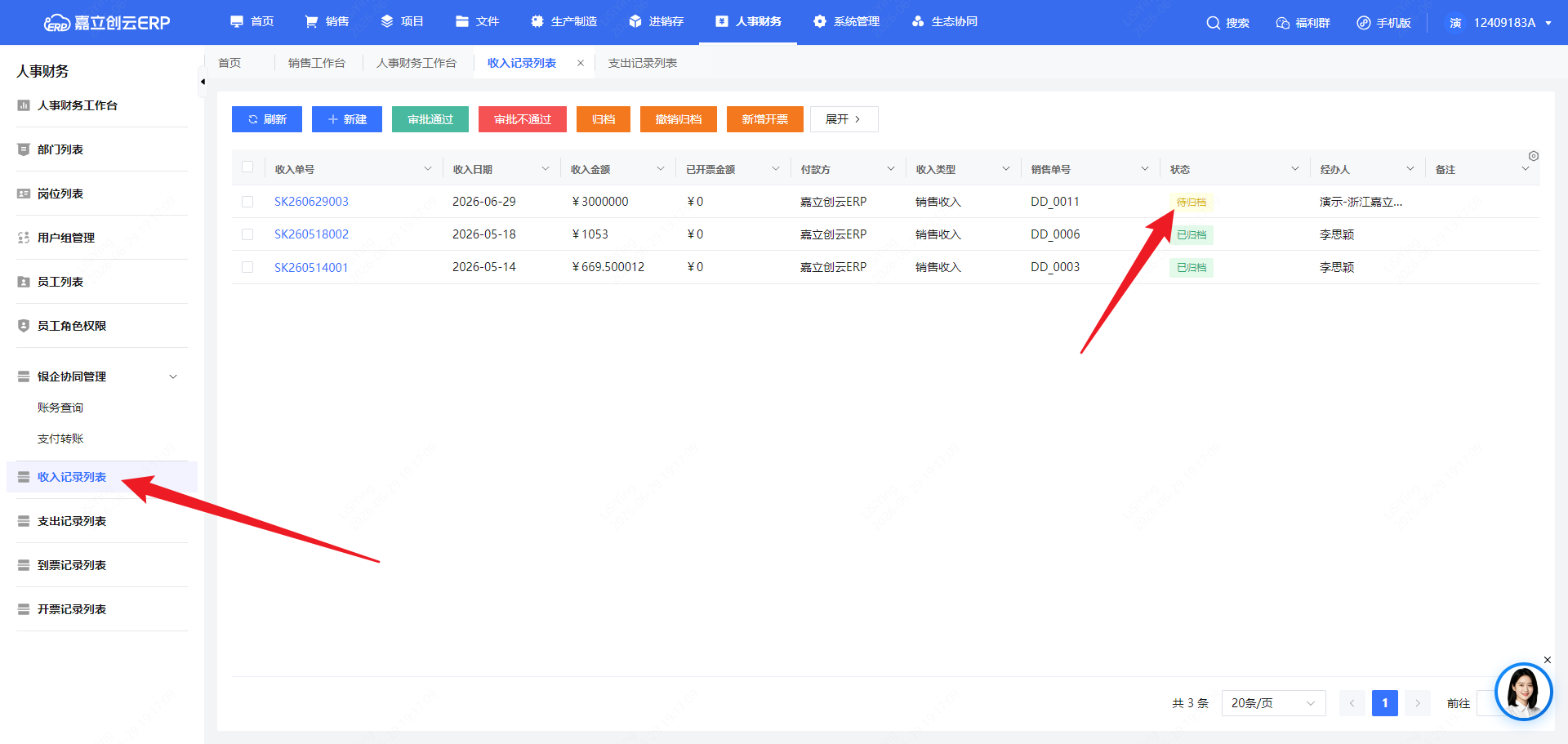Open 付款方 column filter chevron

pos(891,169)
